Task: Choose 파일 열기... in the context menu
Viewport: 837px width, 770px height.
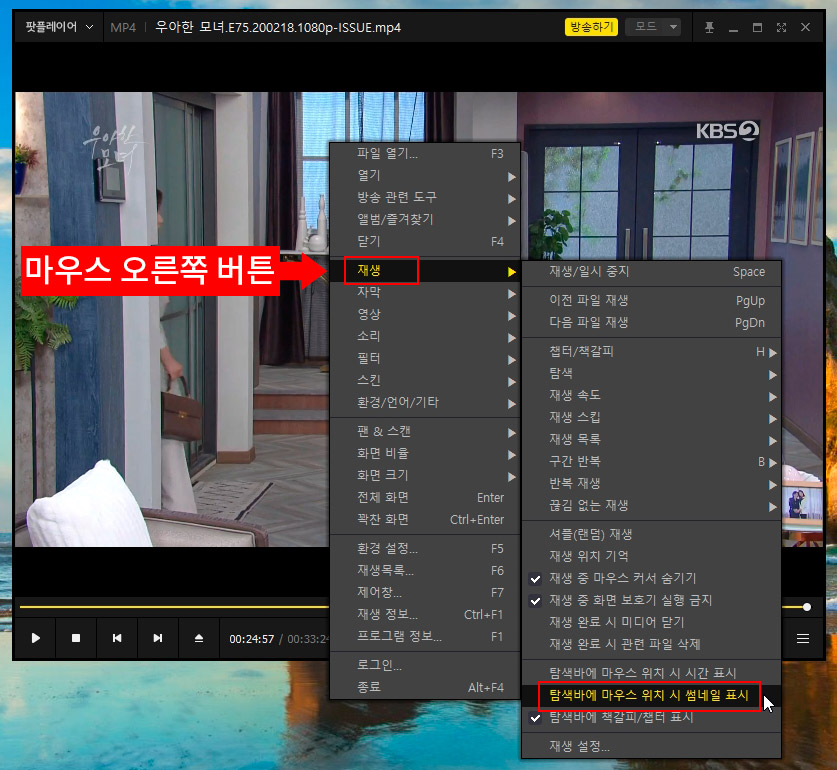Action: click(425, 154)
